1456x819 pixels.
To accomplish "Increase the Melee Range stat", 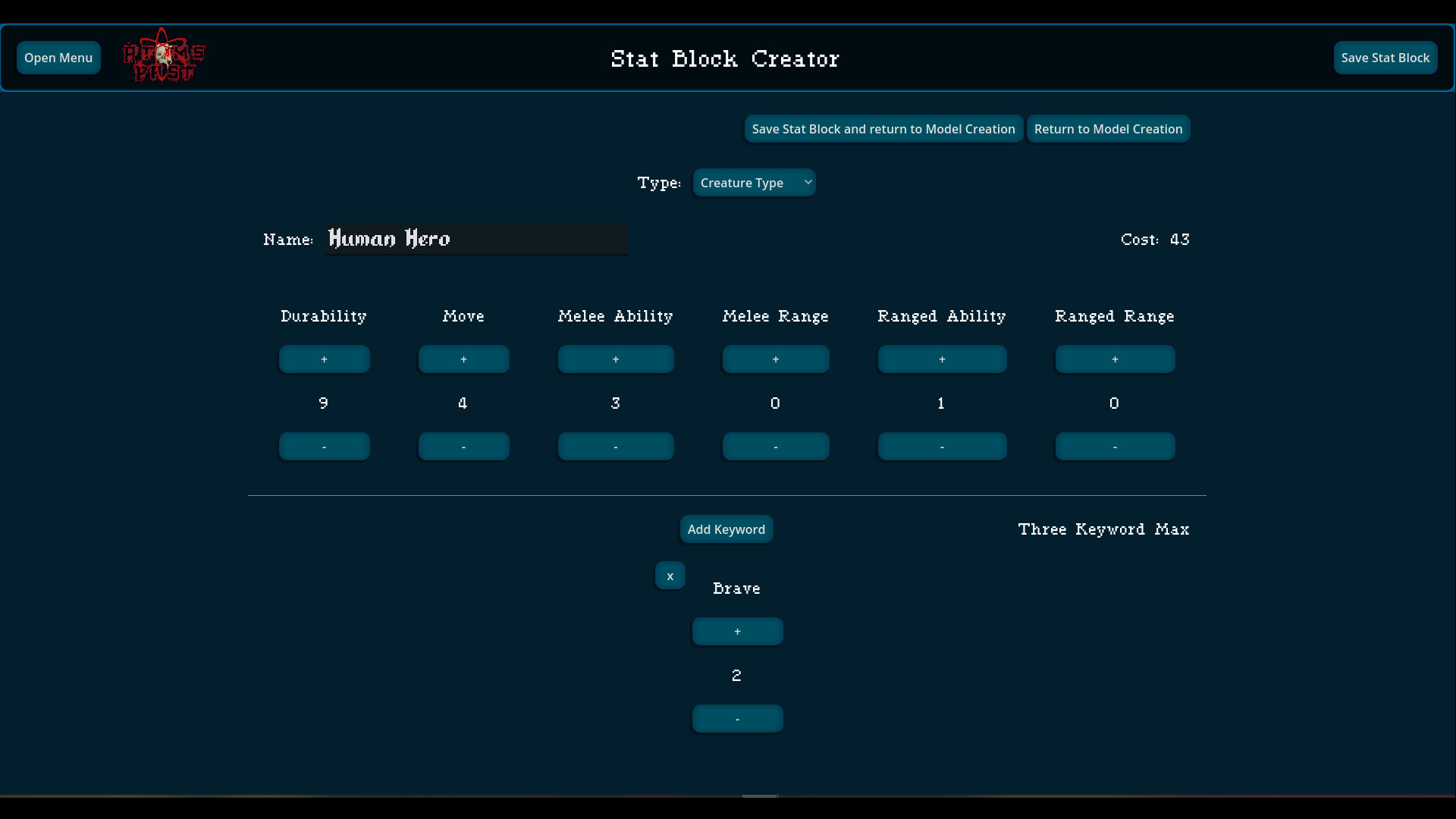I will 776,359.
